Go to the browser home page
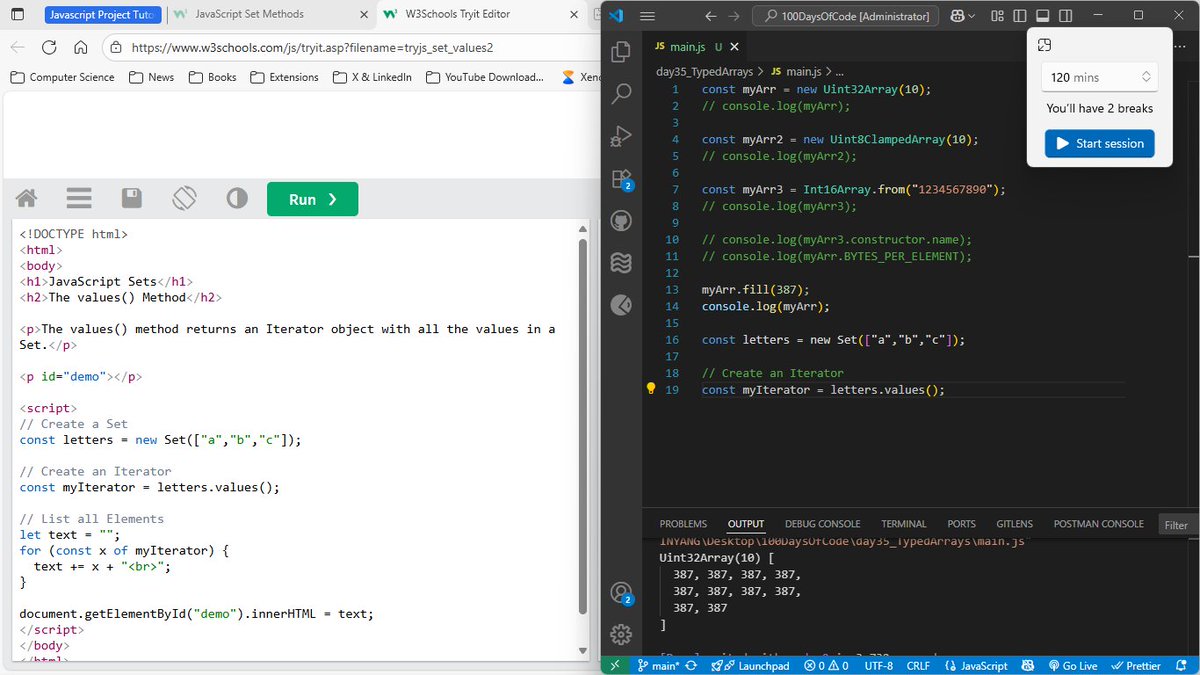The width and height of the screenshot is (1200, 675). 81,47
